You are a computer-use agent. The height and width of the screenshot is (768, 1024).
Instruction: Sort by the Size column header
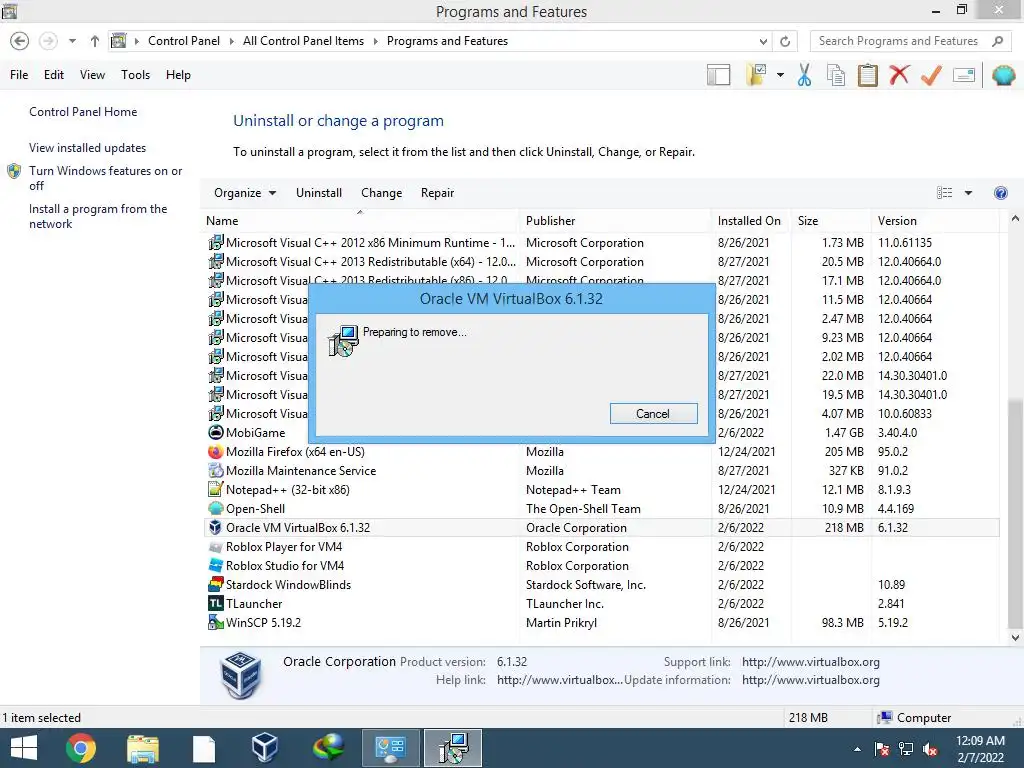pos(831,221)
